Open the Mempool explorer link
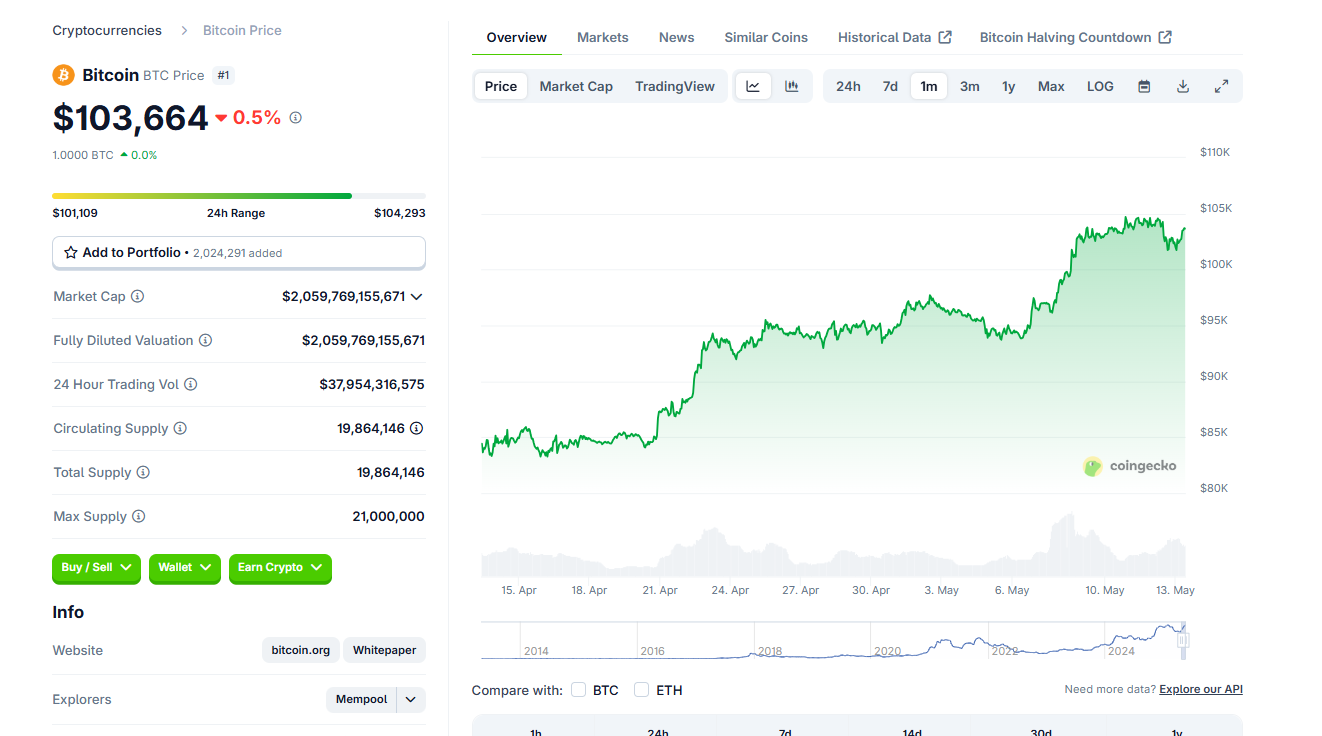This screenshot has height=736, width=1322. [x=361, y=700]
